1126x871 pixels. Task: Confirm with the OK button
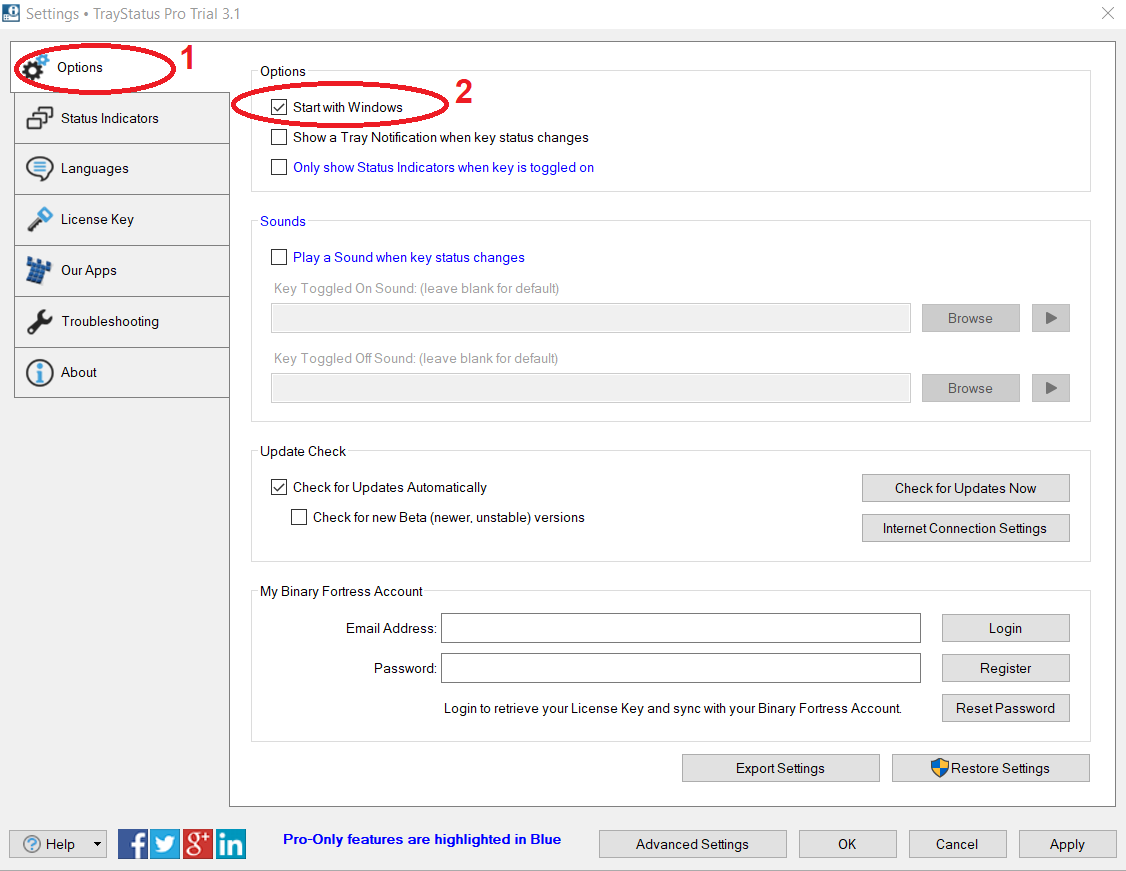pyautogui.click(x=847, y=844)
